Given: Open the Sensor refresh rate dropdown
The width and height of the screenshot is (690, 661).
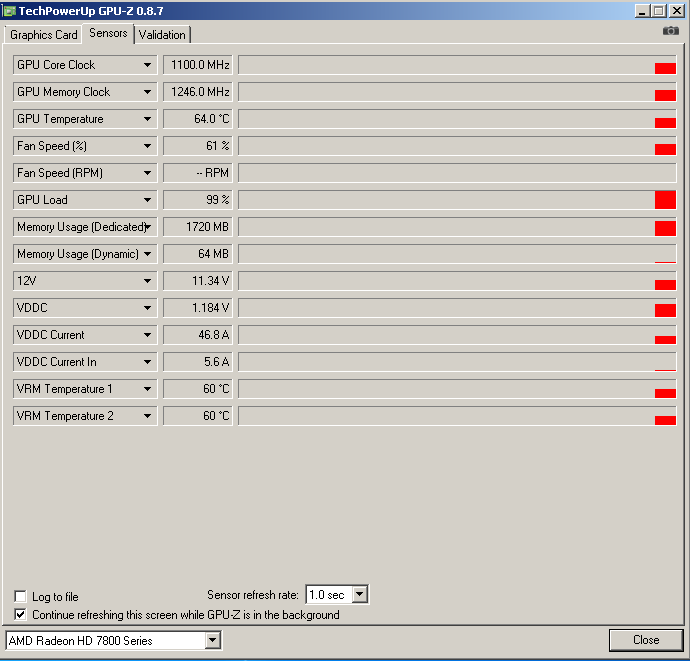Looking at the screenshot, I should pos(360,595).
